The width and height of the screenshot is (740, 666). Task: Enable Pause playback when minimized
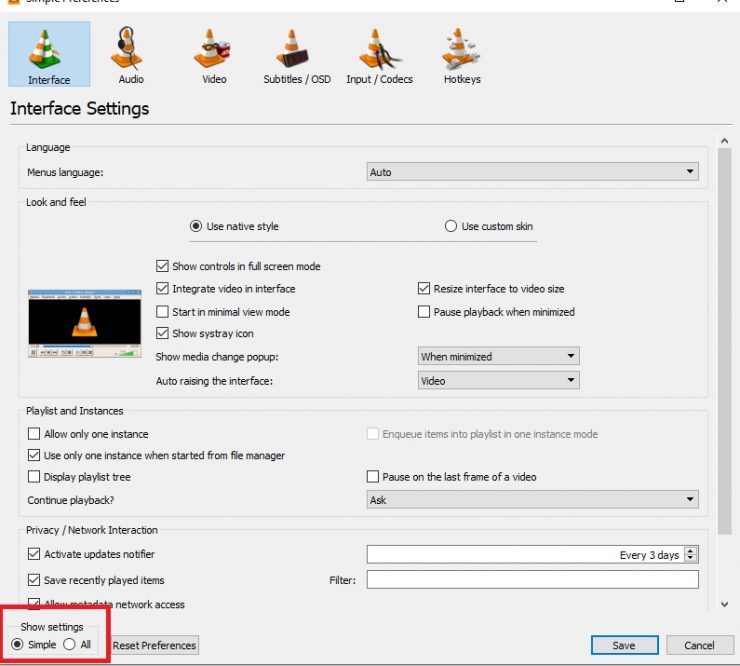(x=496, y=312)
